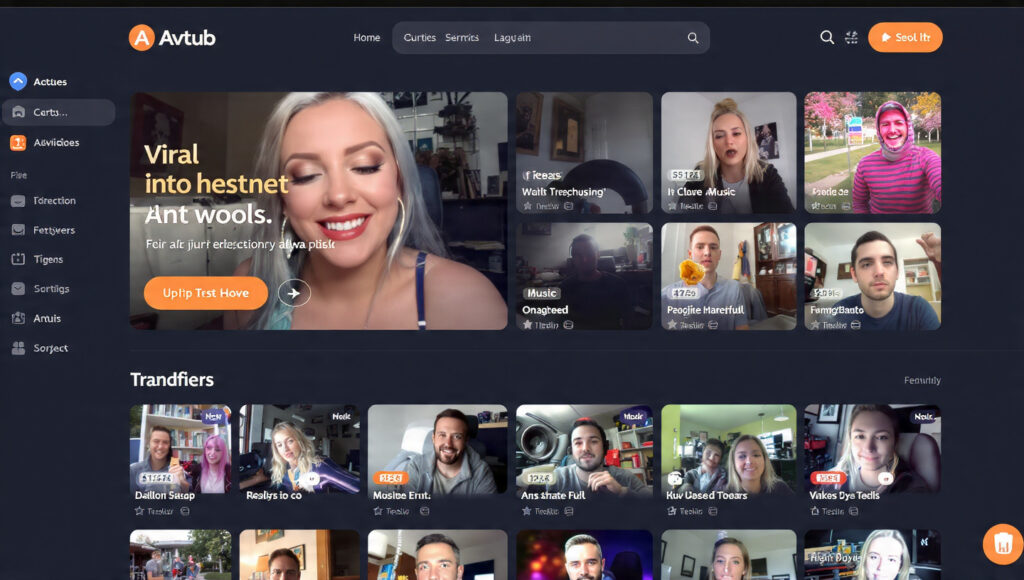Click the Uplip Test Hove button

tap(205, 293)
